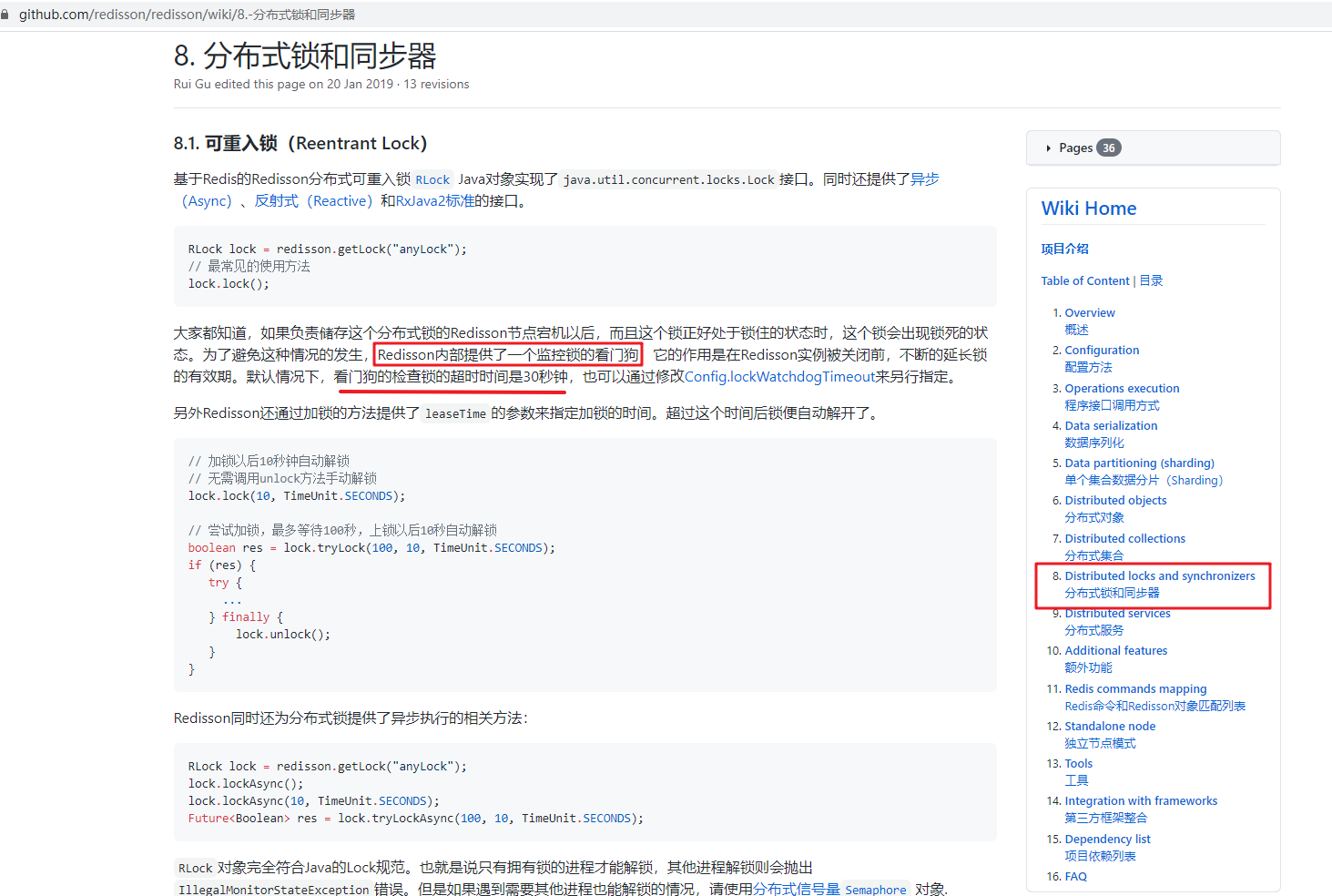Go to 6. Distributed objects page
Viewport: 1332px width, 896px height.
point(1115,500)
